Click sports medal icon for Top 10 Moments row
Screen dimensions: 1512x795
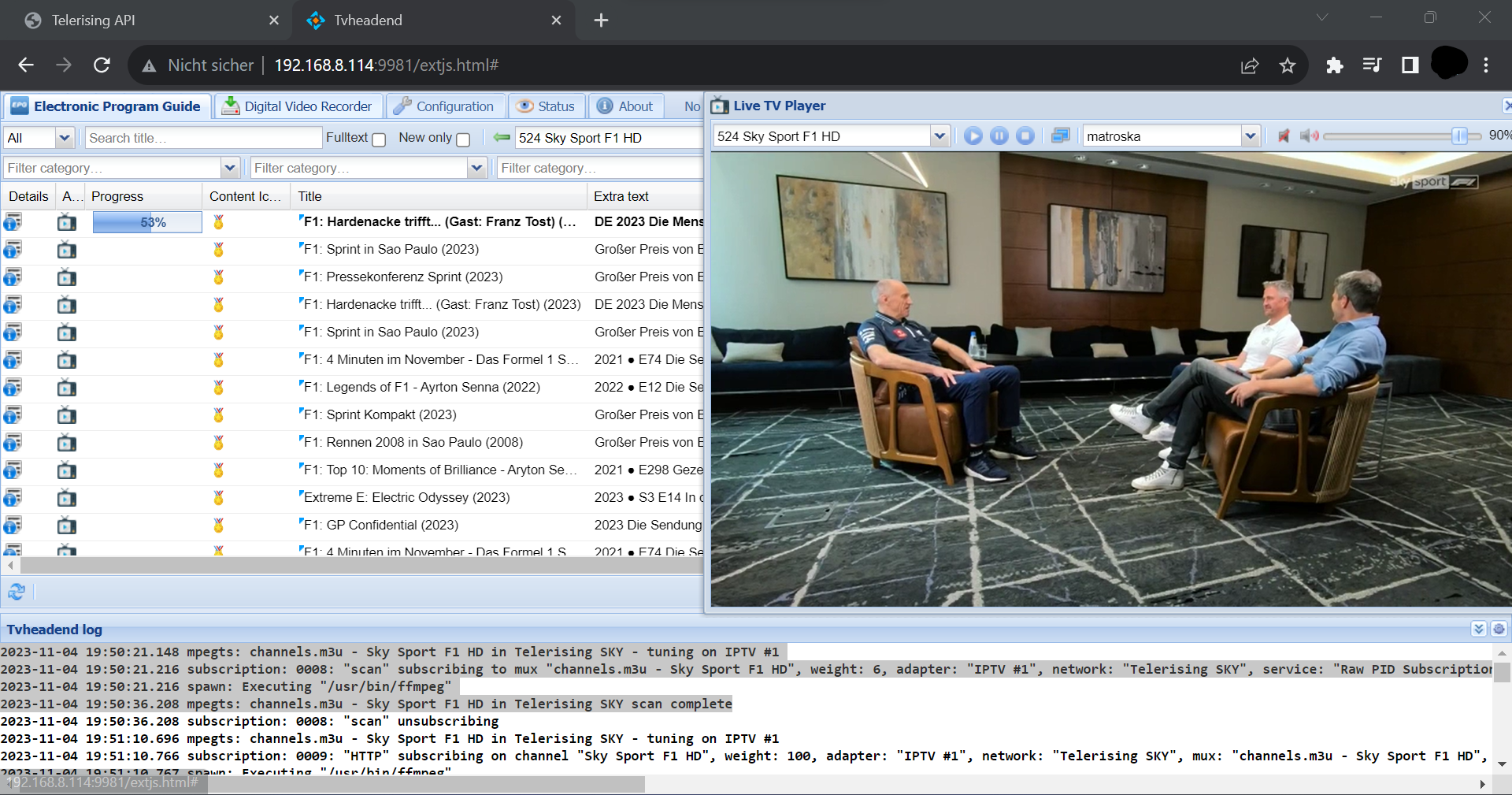[219, 470]
